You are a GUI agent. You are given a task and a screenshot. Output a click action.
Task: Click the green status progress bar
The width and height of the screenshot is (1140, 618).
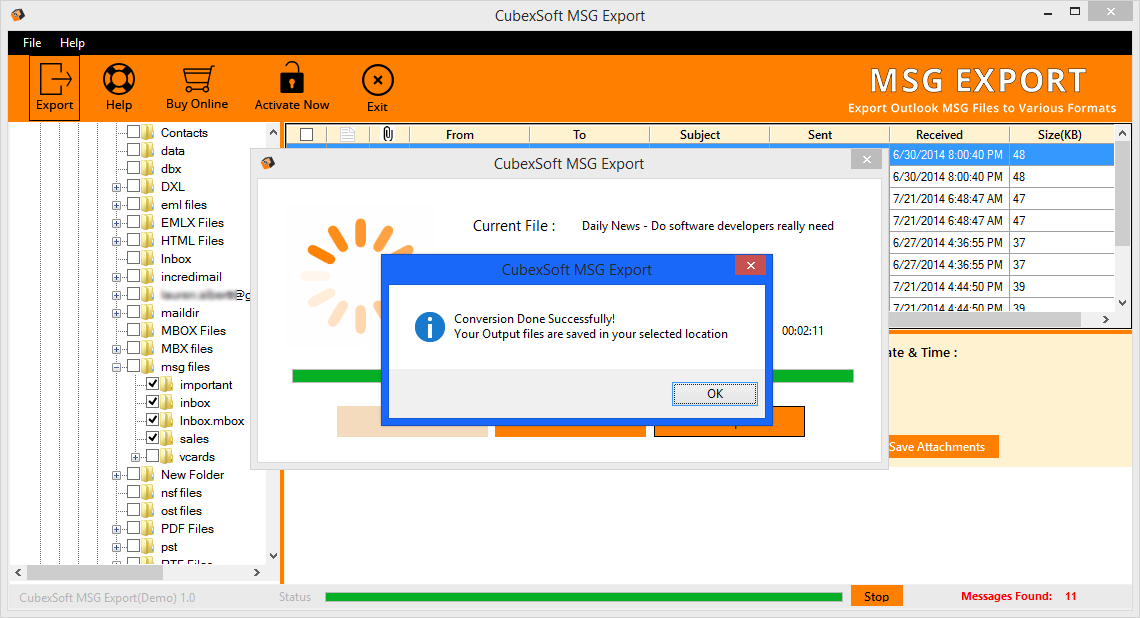pyautogui.click(x=583, y=597)
